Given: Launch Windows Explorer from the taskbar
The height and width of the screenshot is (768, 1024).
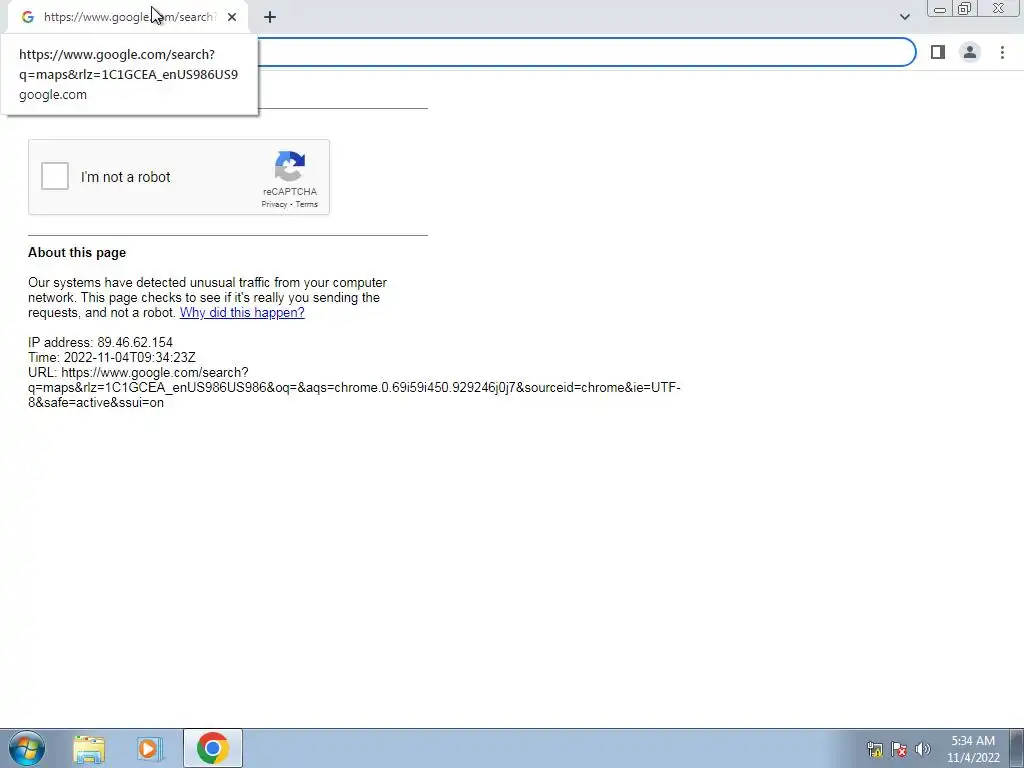Looking at the screenshot, I should pos(89,749).
